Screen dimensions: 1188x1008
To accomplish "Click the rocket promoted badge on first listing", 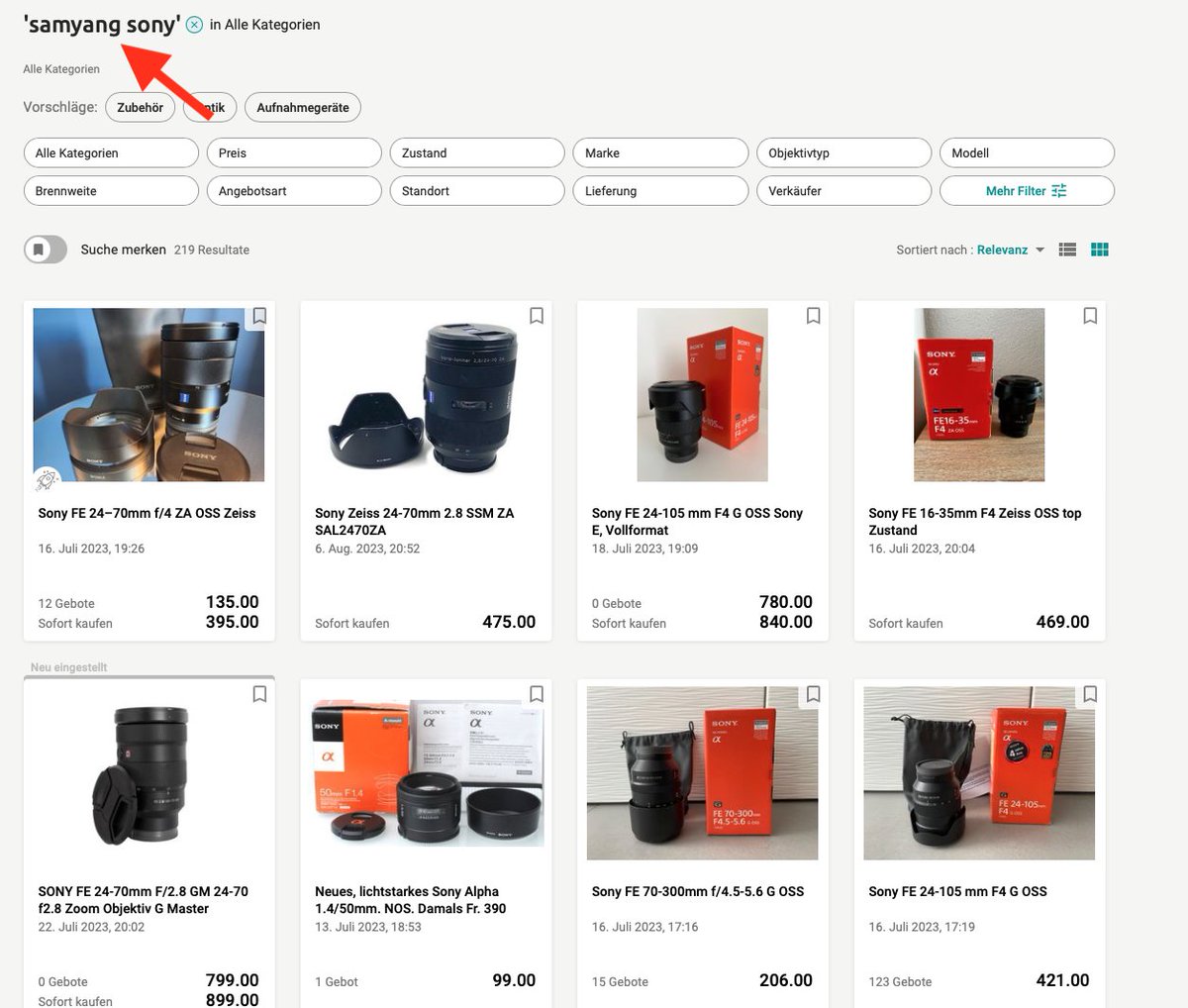I will point(47,479).
